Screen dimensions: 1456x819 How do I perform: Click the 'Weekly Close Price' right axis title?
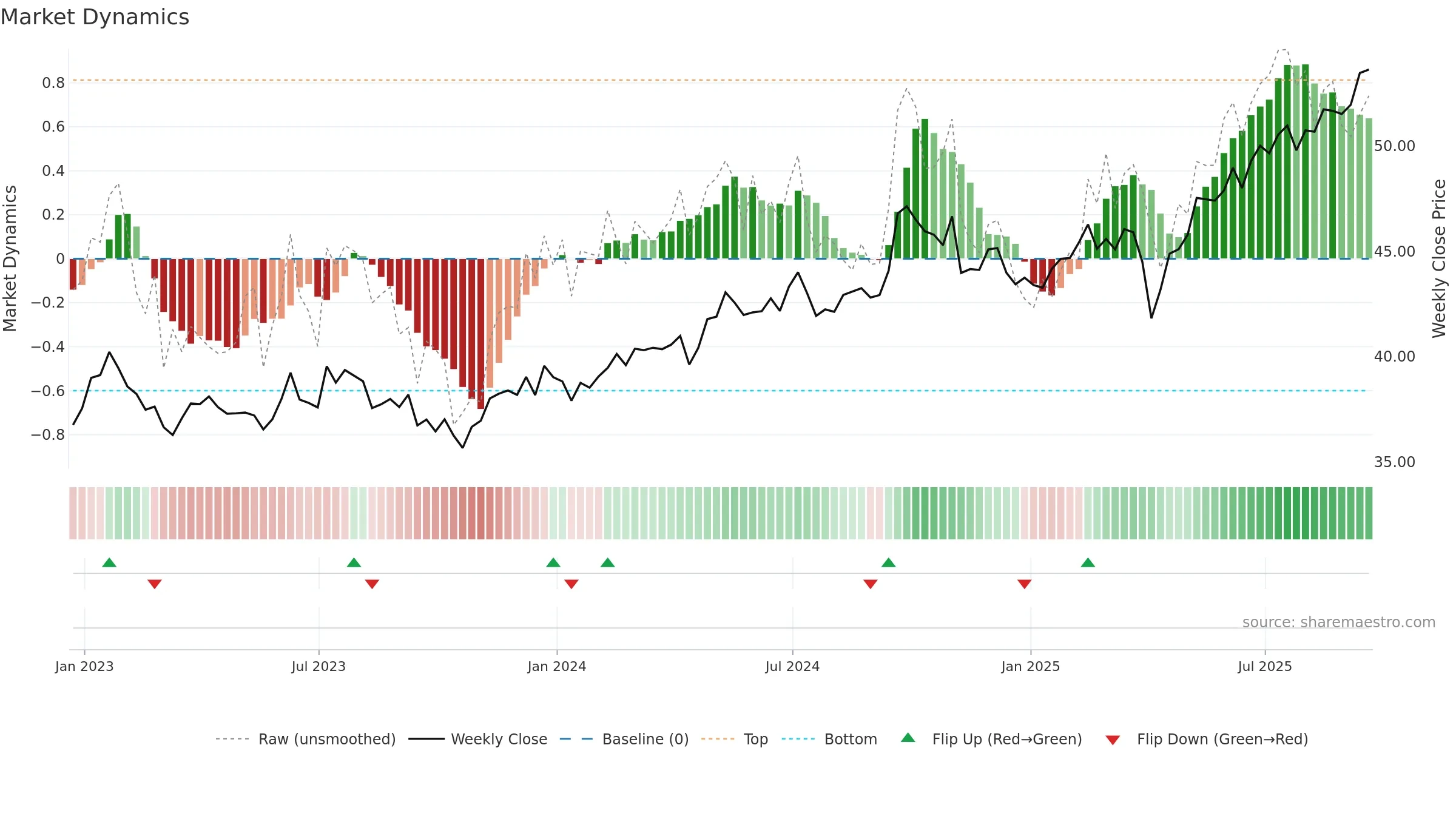[1439, 258]
